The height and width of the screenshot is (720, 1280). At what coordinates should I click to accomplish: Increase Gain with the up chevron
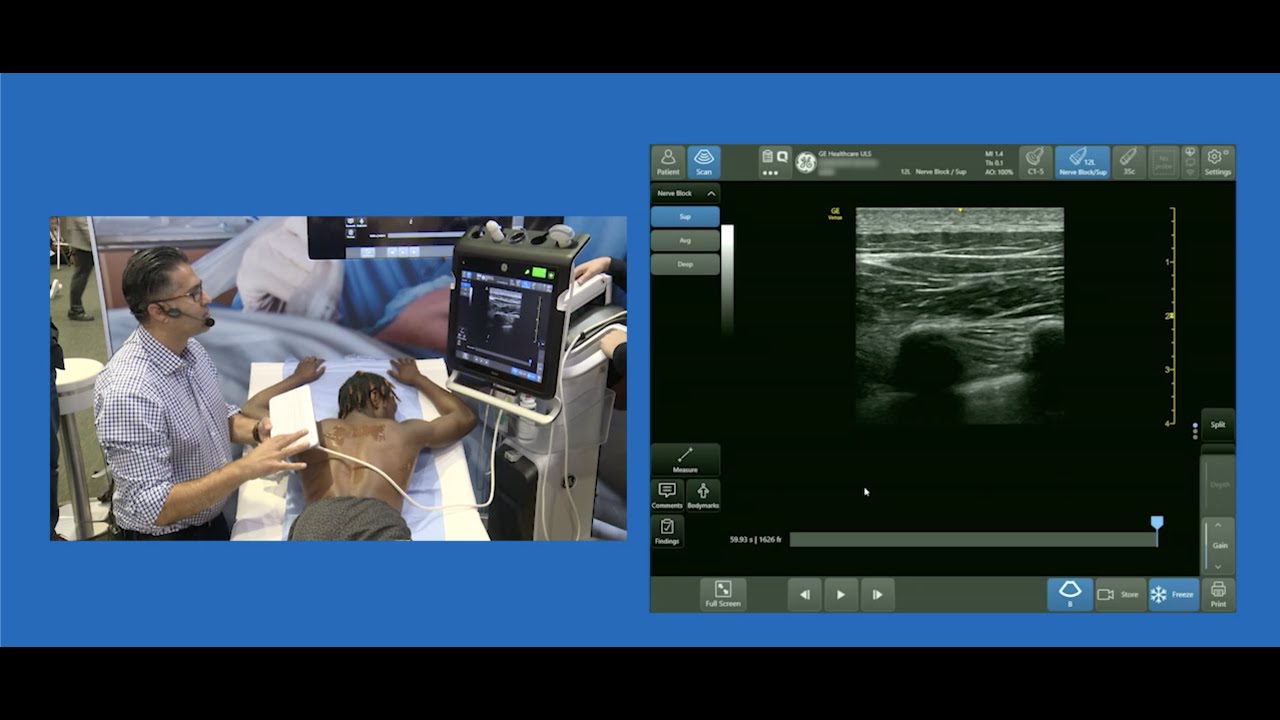[1218, 526]
